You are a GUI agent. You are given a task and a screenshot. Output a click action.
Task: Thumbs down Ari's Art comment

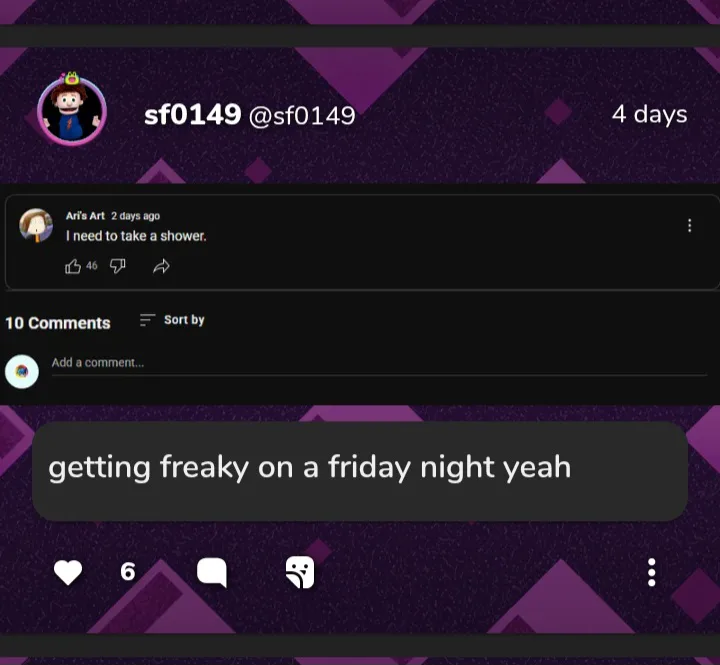pos(118,266)
